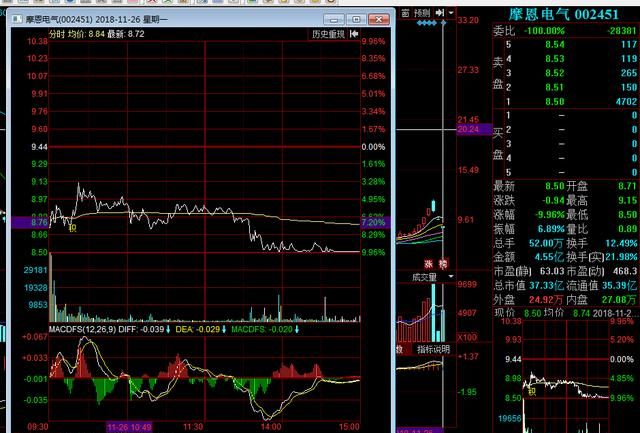Click the 指标说明 indicator description tab
The width and height of the screenshot is (640, 433).
point(433,349)
